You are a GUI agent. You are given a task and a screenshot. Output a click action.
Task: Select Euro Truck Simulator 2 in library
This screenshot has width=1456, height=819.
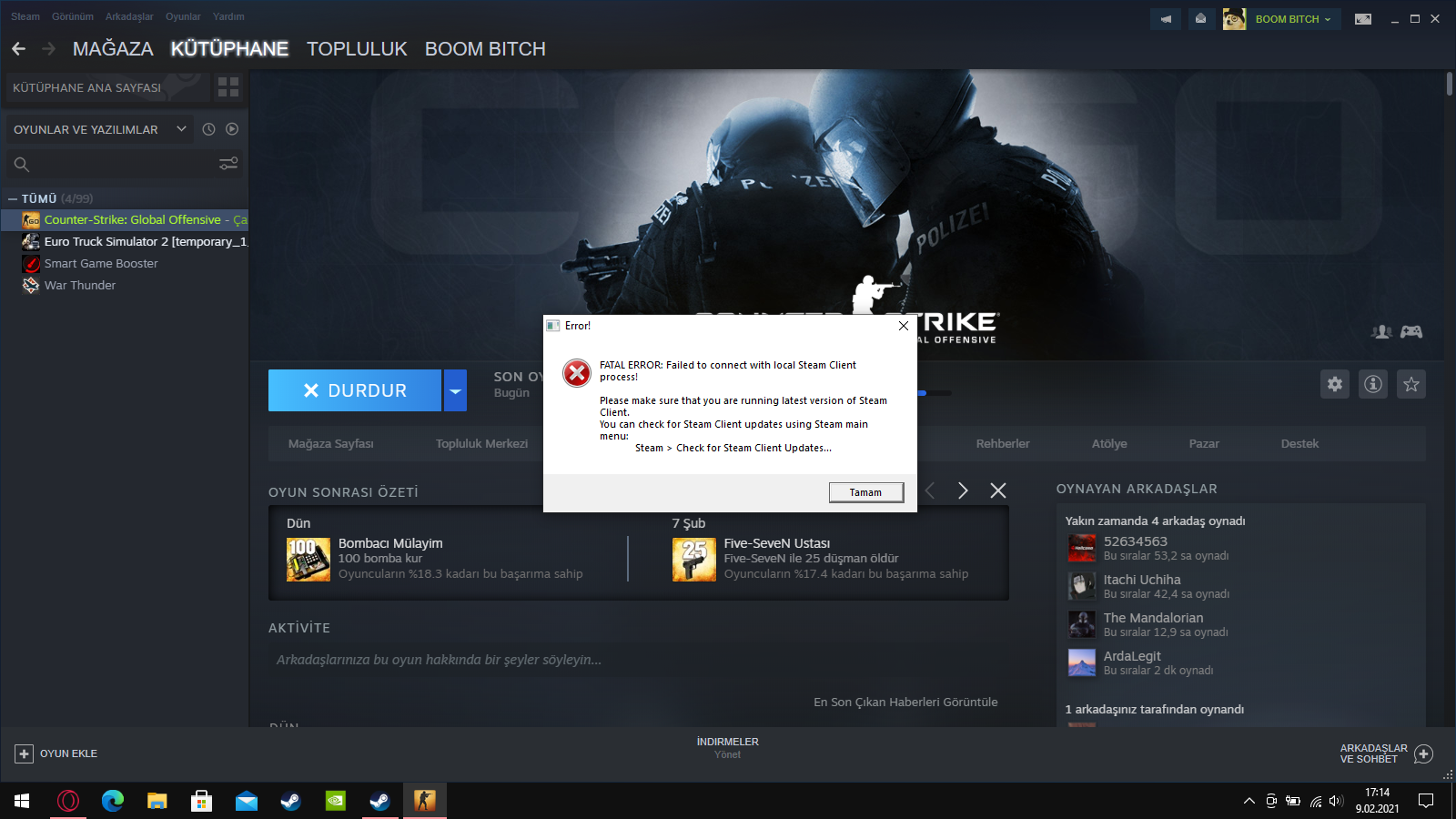pos(125,242)
